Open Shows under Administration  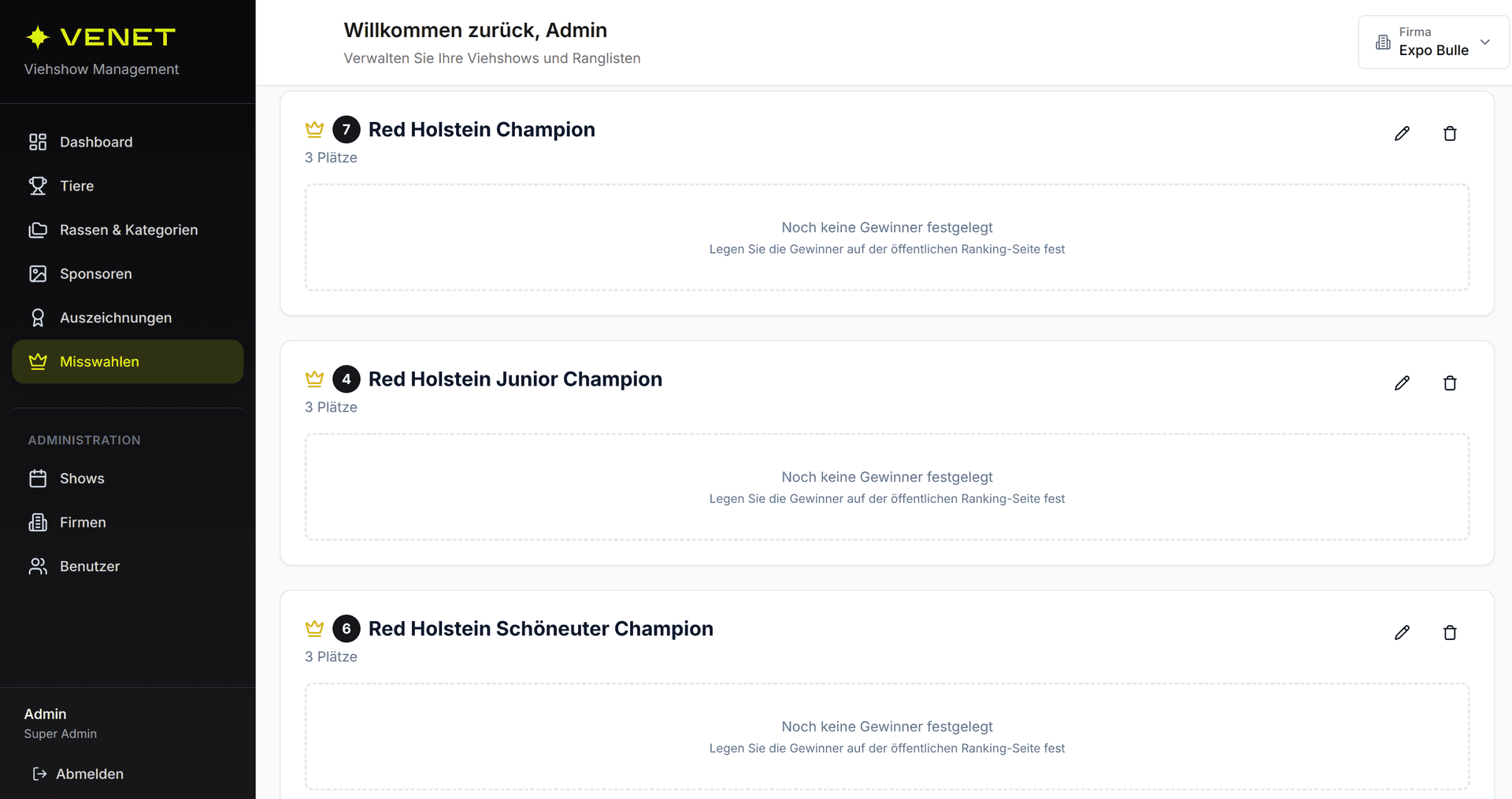[x=82, y=479]
